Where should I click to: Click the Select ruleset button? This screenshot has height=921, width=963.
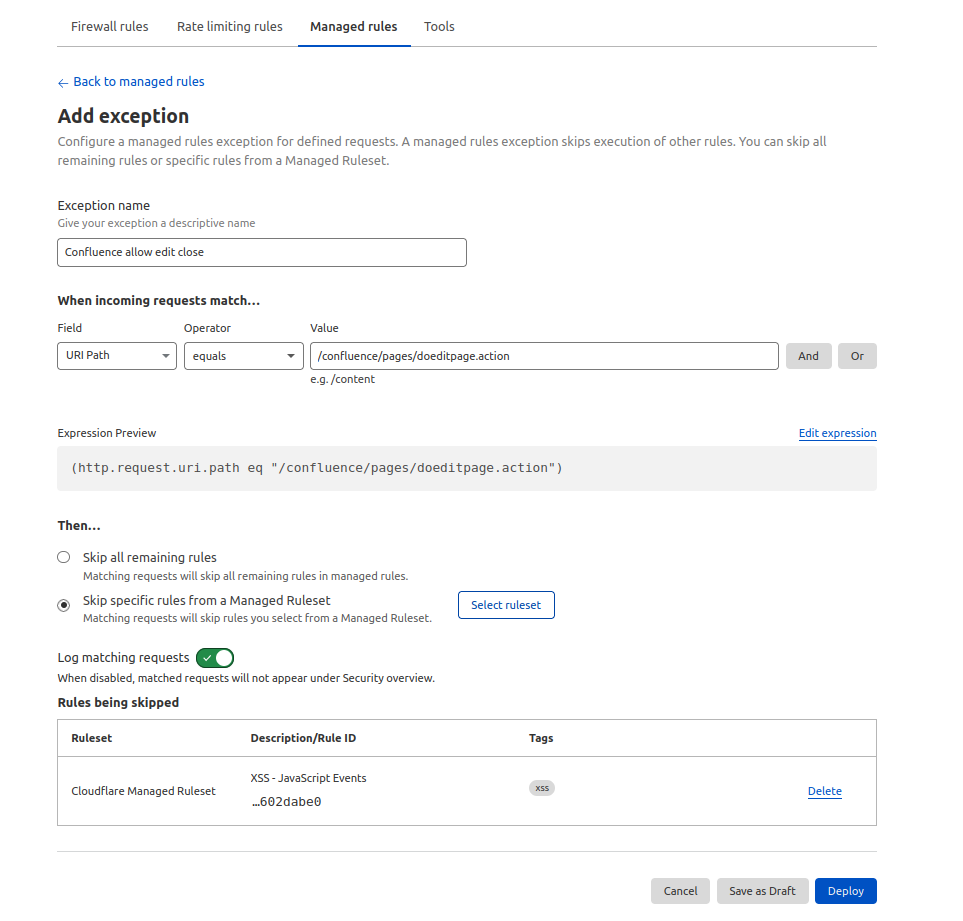click(506, 605)
